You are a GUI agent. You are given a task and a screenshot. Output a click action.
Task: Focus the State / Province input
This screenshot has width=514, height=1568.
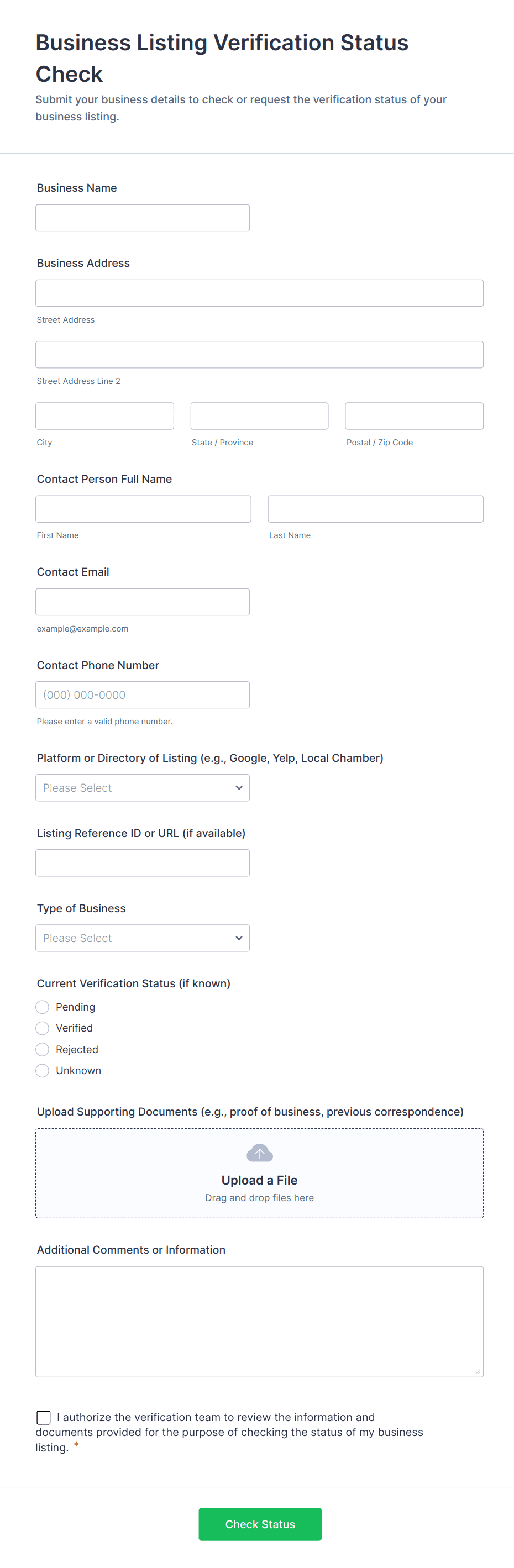coord(259,415)
